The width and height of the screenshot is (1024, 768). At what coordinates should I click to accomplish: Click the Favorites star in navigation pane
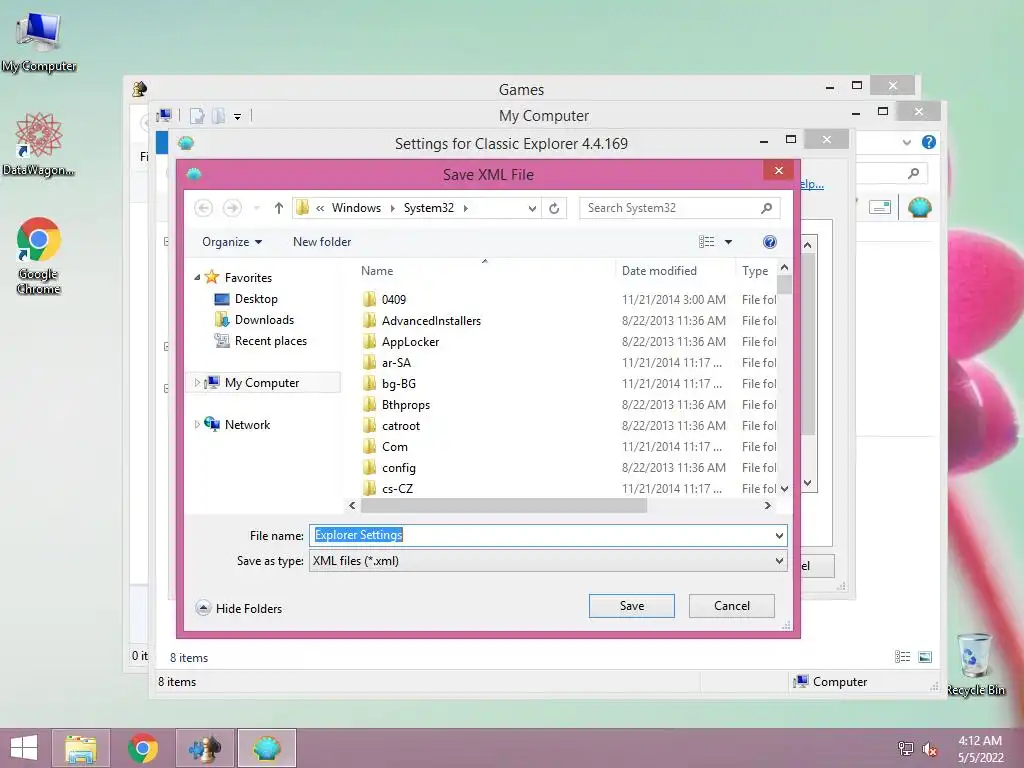tap(212, 277)
